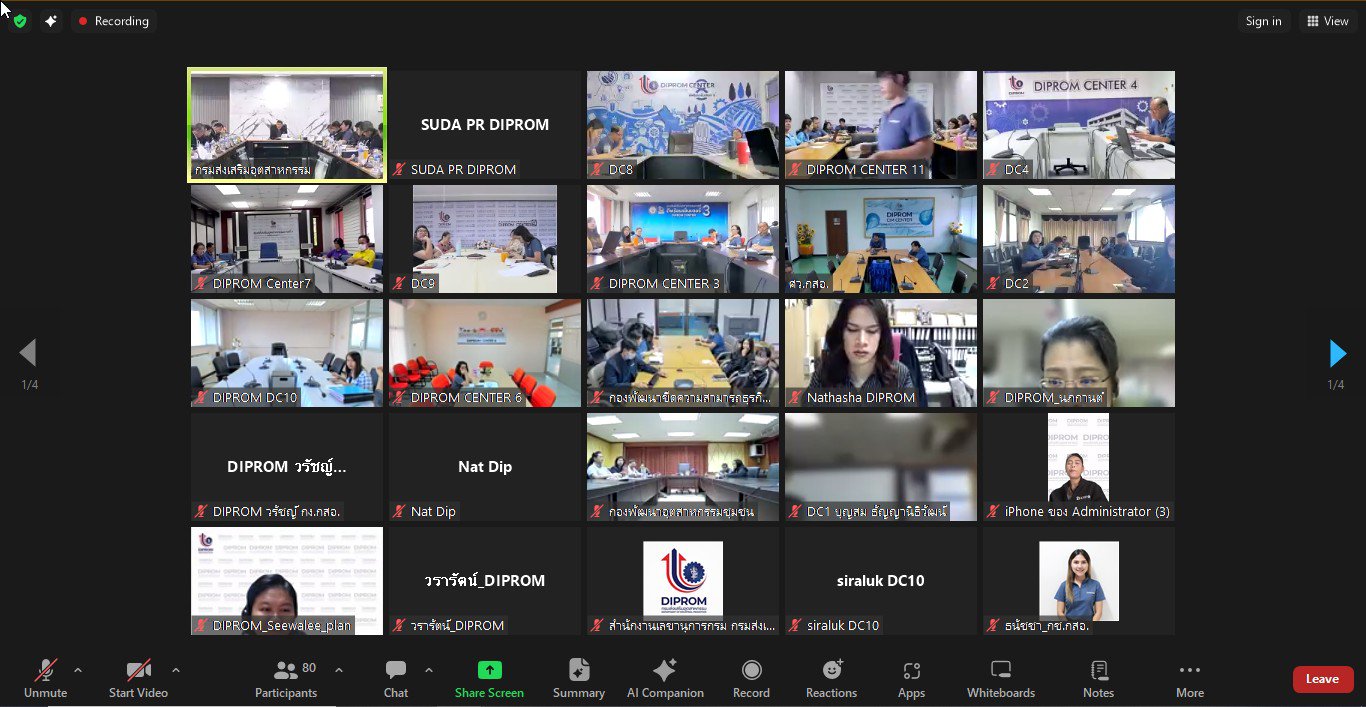This screenshot has height=707, width=1366.
Task: Select the siraluk DC10 participant tile
Action: coord(881,581)
